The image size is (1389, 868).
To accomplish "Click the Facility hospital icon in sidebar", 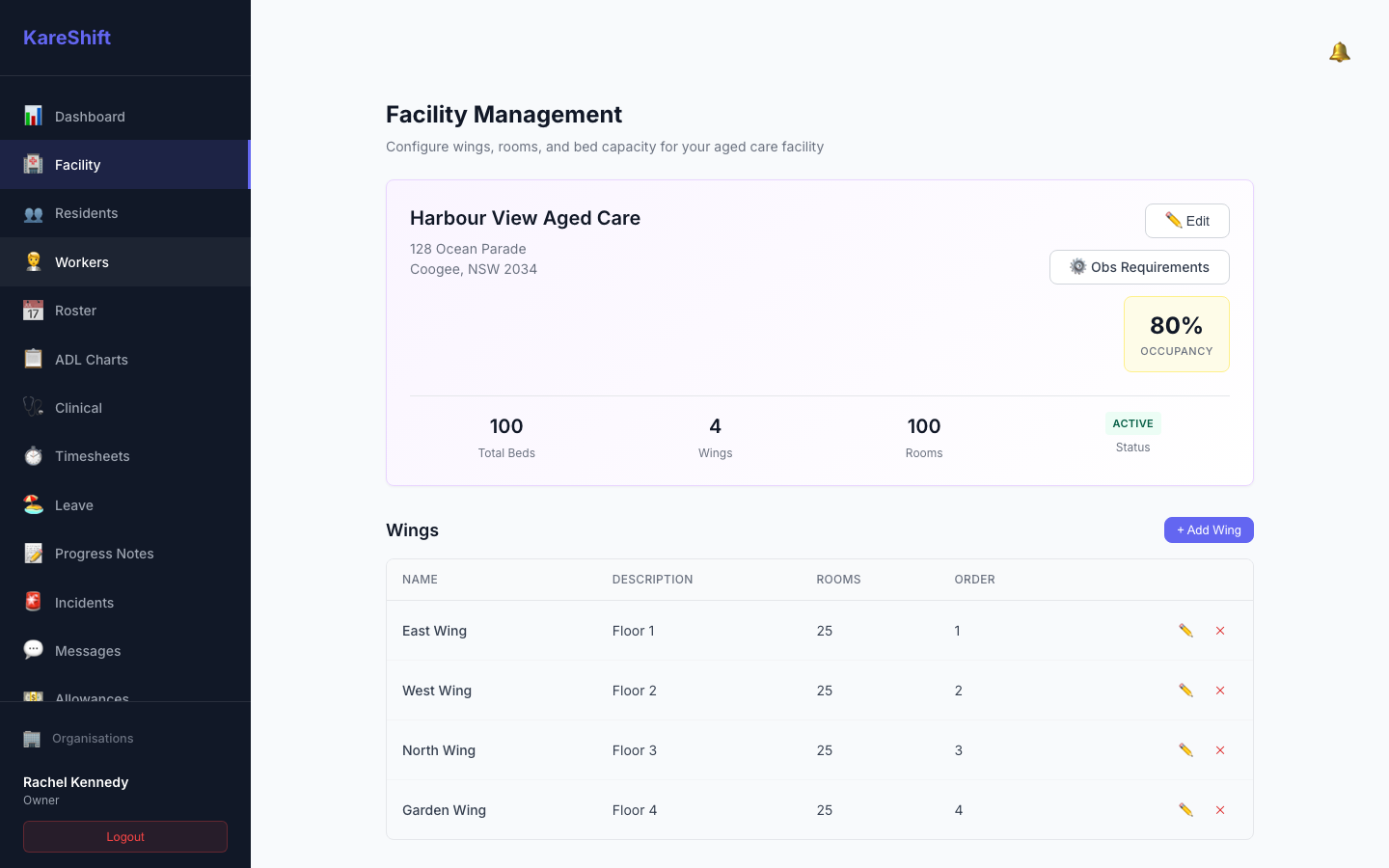I will 33,164.
